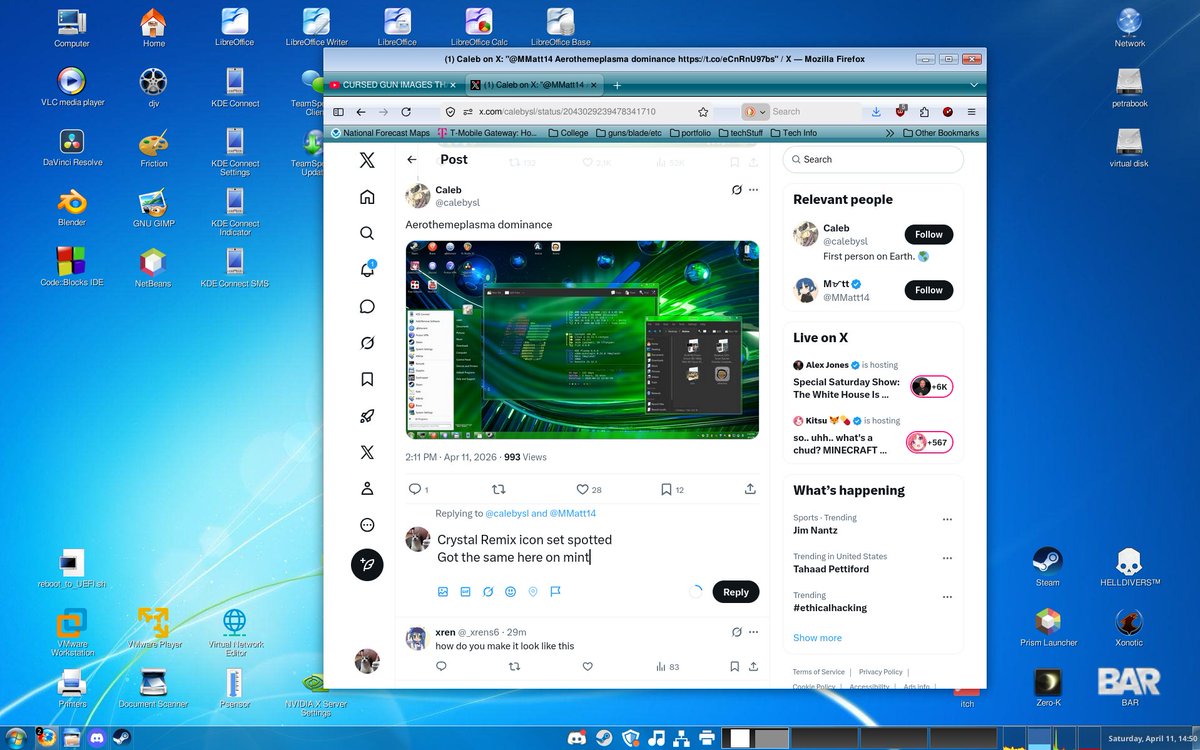Show more bookmarks chevron in toolbar

click(x=890, y=133)
